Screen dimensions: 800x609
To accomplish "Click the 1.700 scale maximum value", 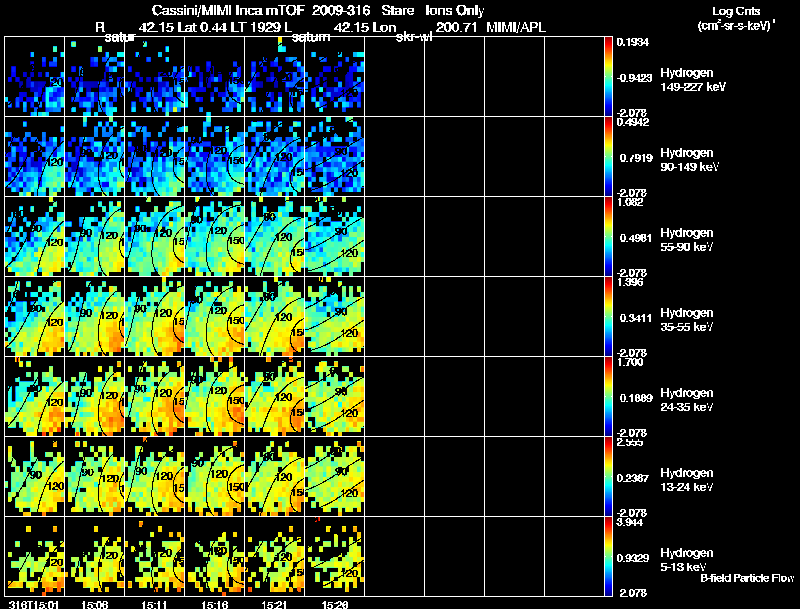I will [630, 362].
